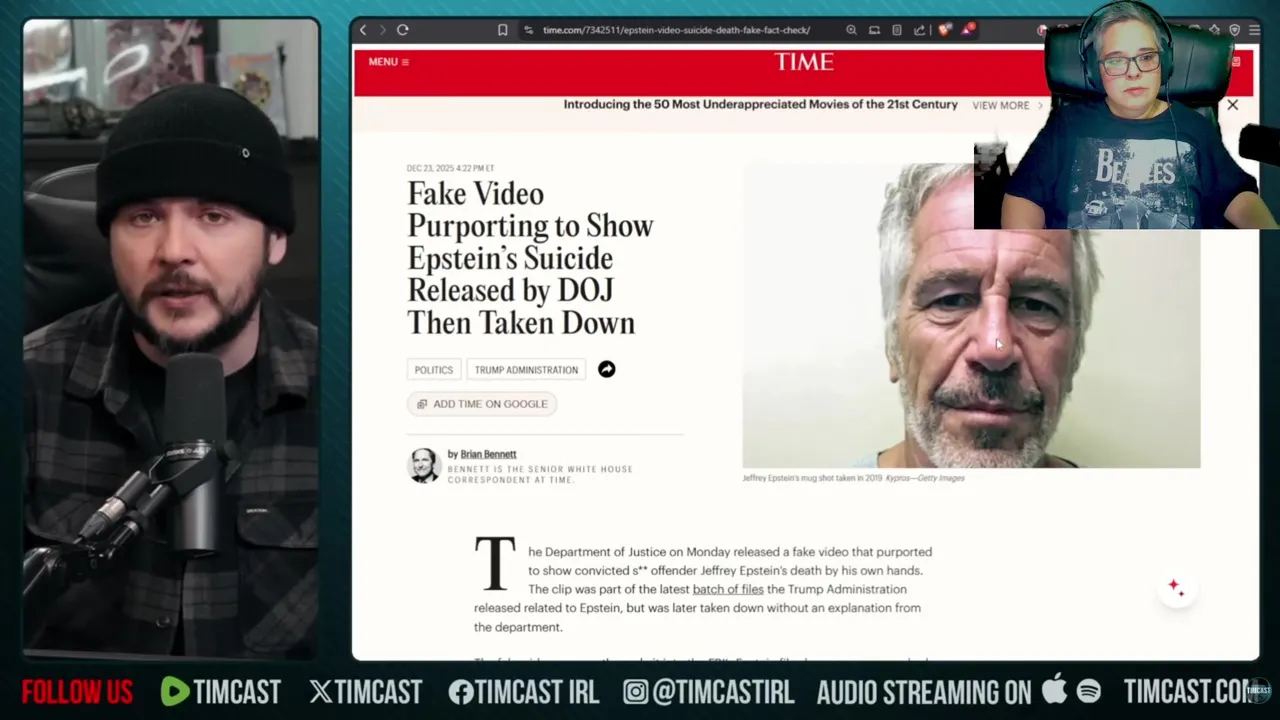Click ADD TIME ON GOOGLE button
The width and height of the screenshot is (1280, 720).
point(482,404)
